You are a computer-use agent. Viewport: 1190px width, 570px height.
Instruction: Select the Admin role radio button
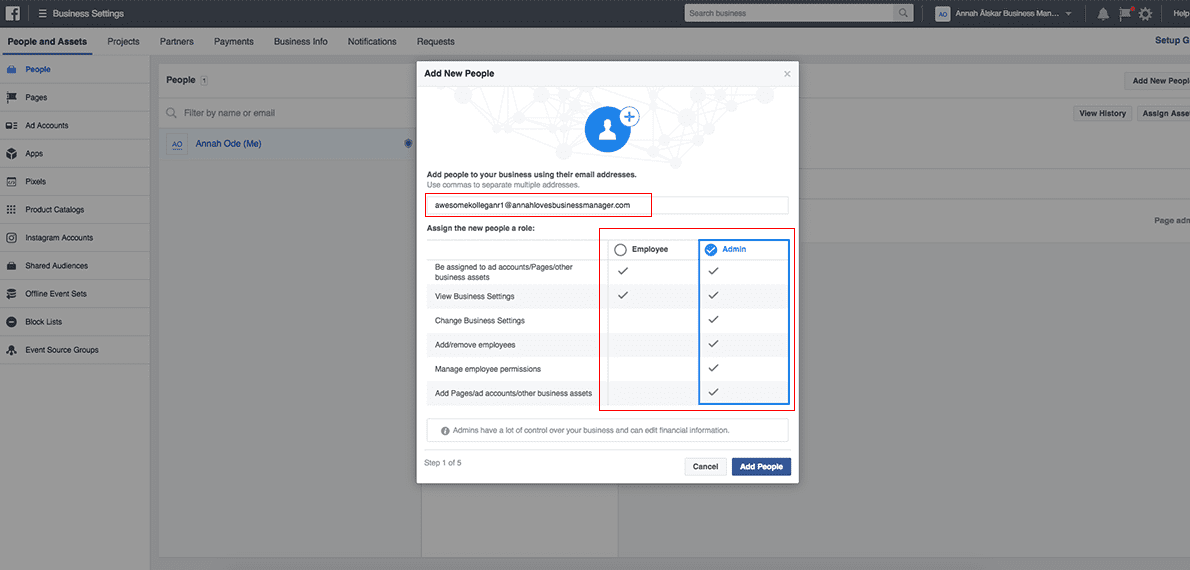tap(711, 249)
